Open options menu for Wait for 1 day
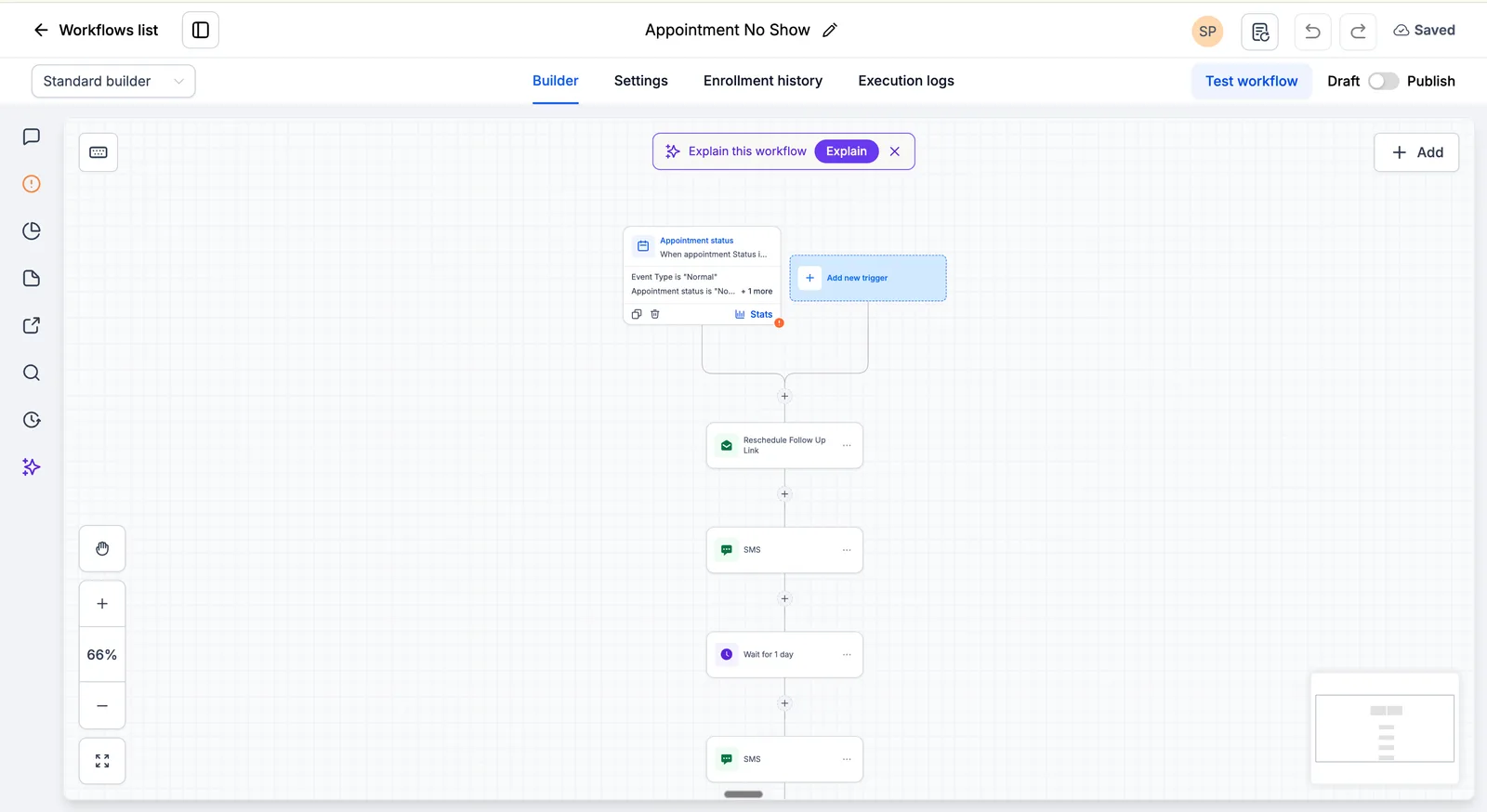Image resolution: width=1487 pixels, height=812 pixels. pyautogui.click(x=847, y=655)
